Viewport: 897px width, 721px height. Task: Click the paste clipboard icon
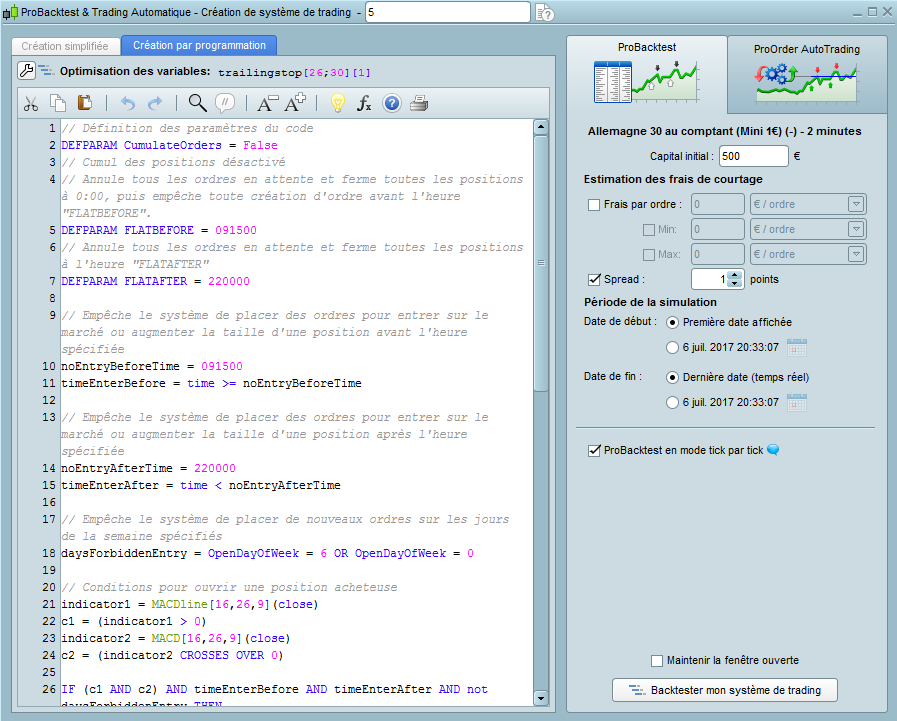point(85,103)
